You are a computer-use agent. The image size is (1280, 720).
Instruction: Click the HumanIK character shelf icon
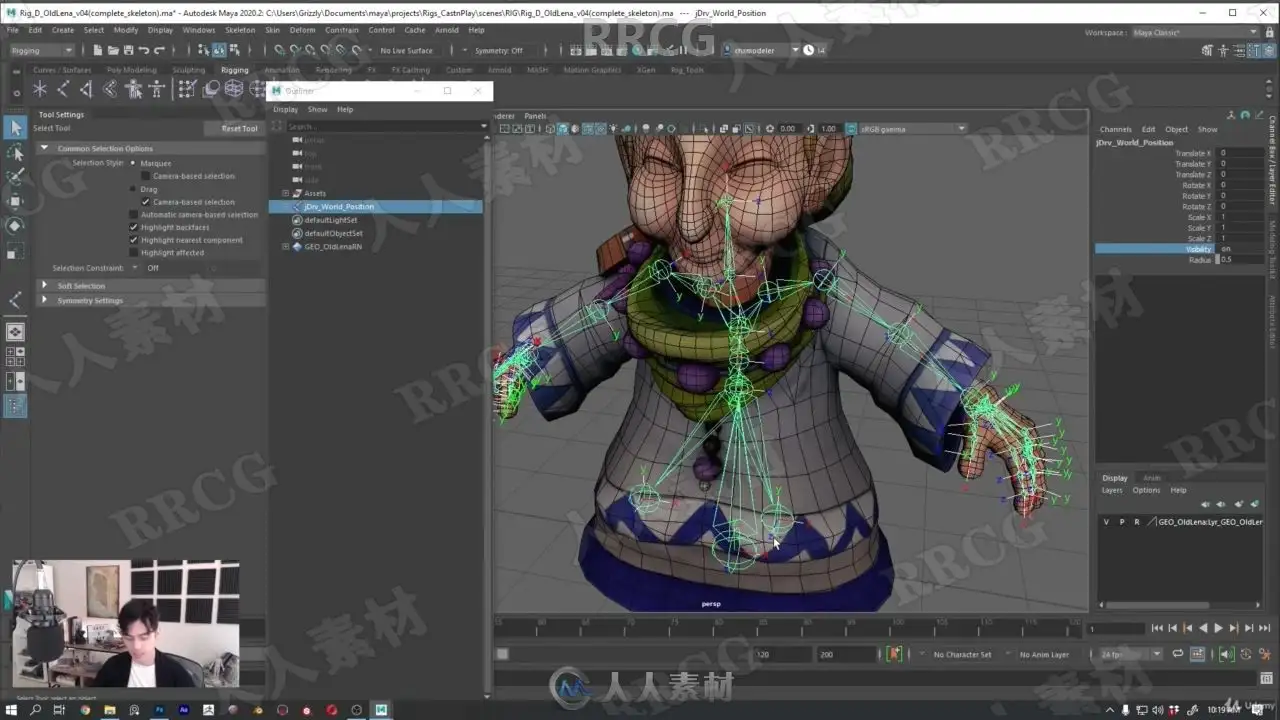click(x=157, y=90)
